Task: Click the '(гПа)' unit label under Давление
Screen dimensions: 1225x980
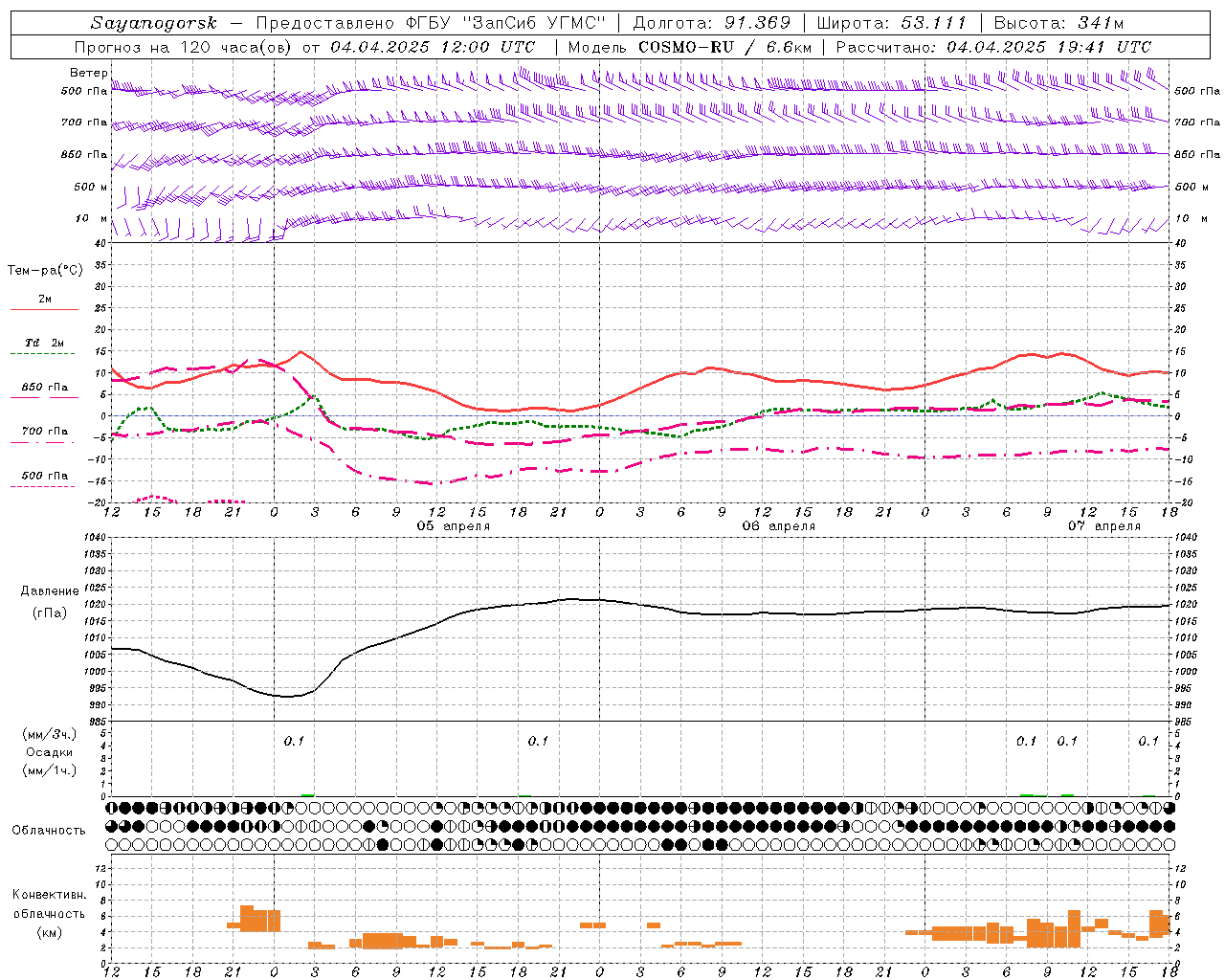Action: (x=50, y=613)
